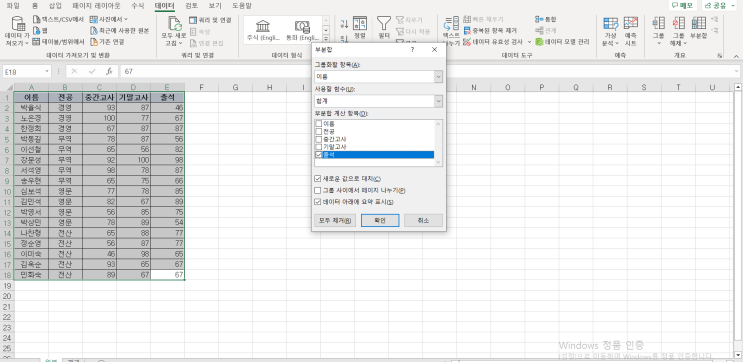Switch to the 삽입 (Insert) tab
Viewport: 743px width, 362px height.
[x=55, y=6]
